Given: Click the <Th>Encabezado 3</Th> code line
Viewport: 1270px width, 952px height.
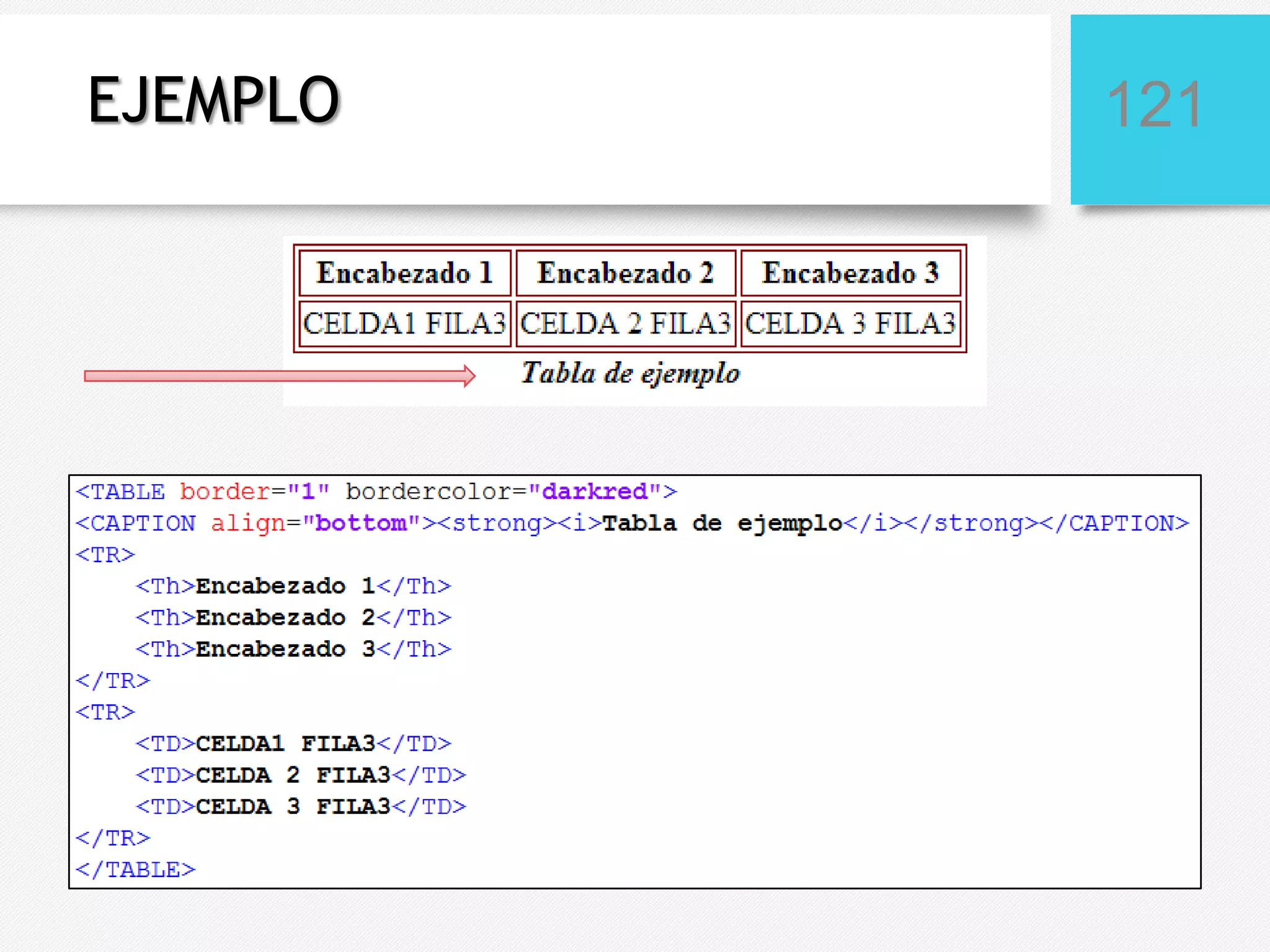Looking at the screenshot, I should tap(293, 649).
